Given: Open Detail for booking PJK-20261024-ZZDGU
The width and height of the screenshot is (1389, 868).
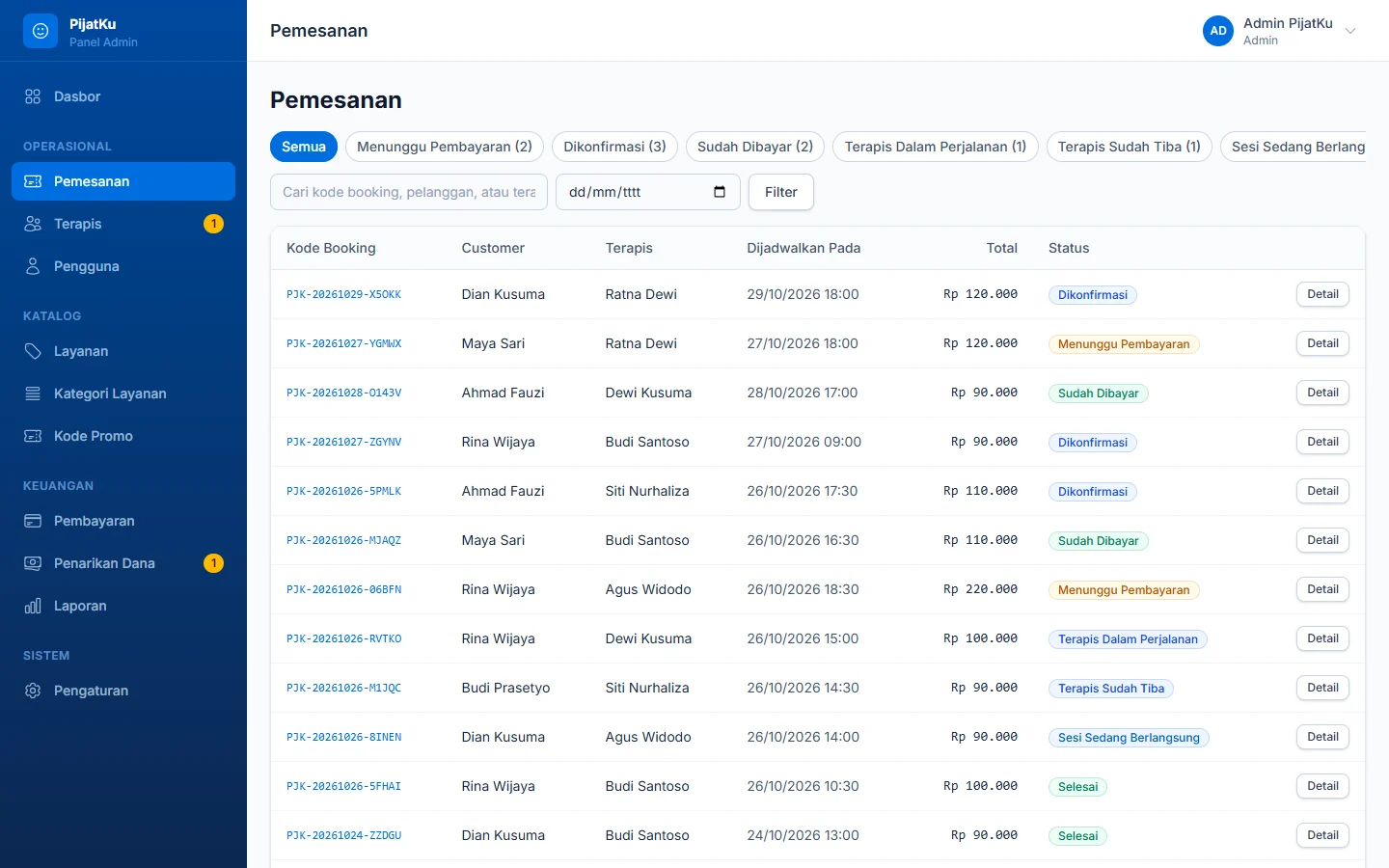Looking at the screenshot, I should pyautogui.click(x=1322, y=835).
